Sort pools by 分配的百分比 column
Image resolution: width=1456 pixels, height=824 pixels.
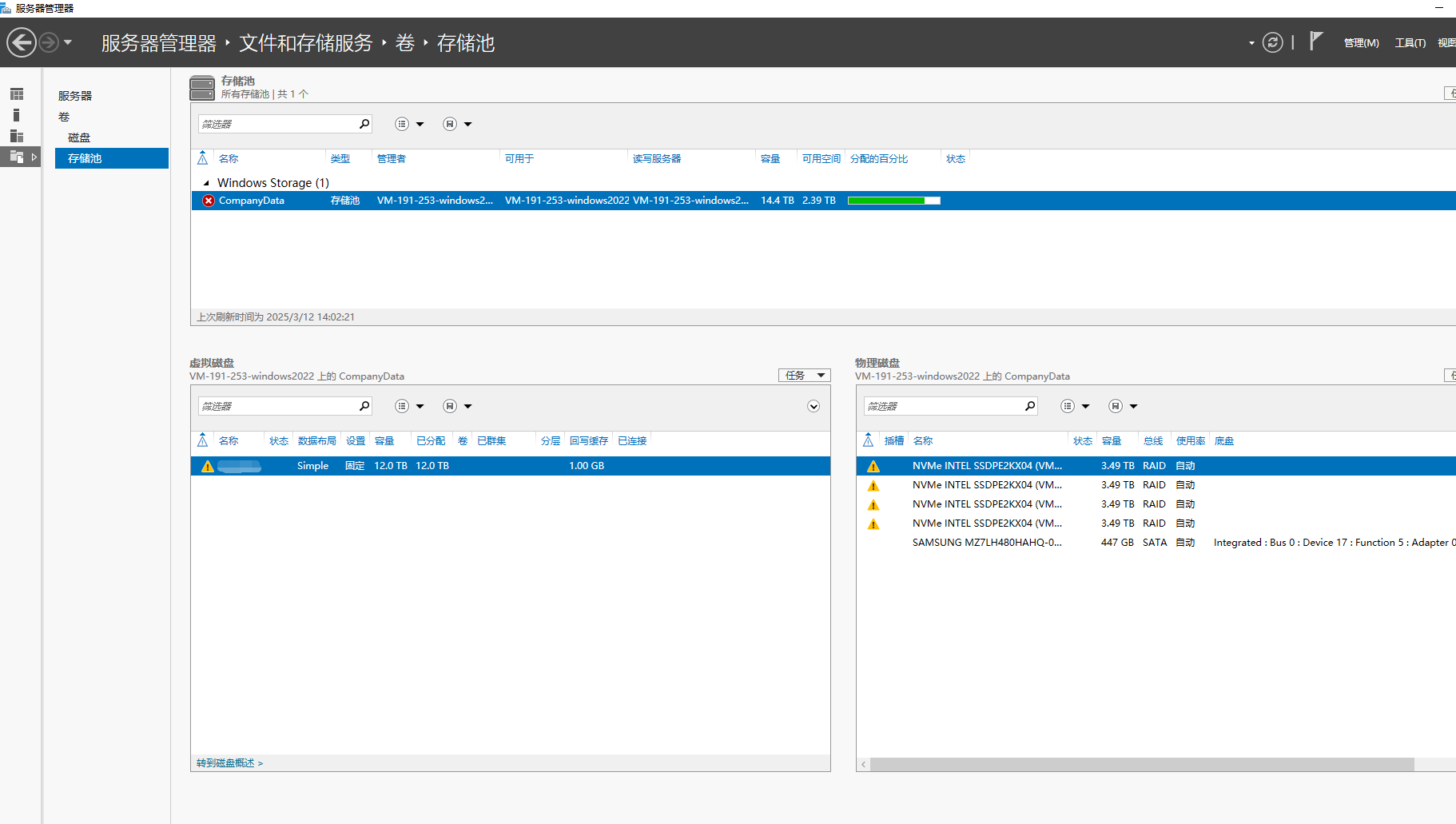coord(879,159)
